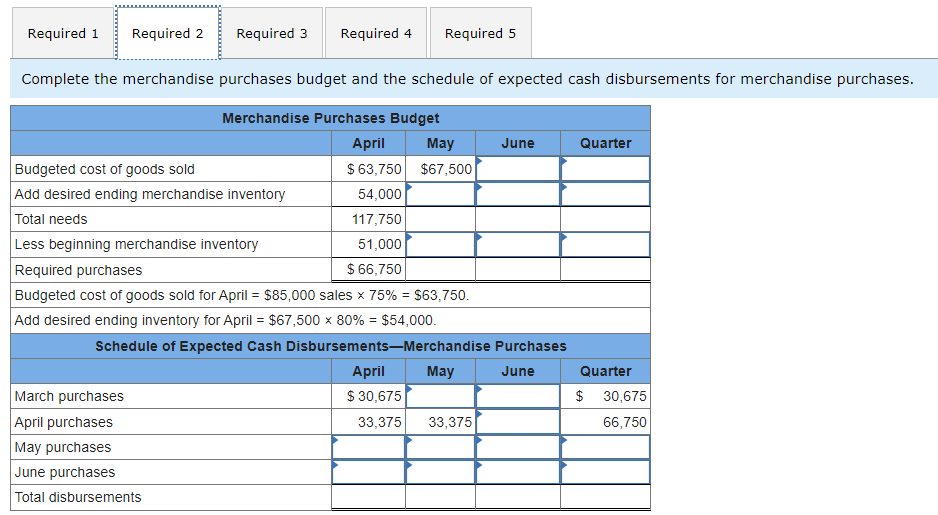The height and width of the screenshot is (515, 938).
Task: Click June cell for May purchases
Action: click(x=518, y=447)
